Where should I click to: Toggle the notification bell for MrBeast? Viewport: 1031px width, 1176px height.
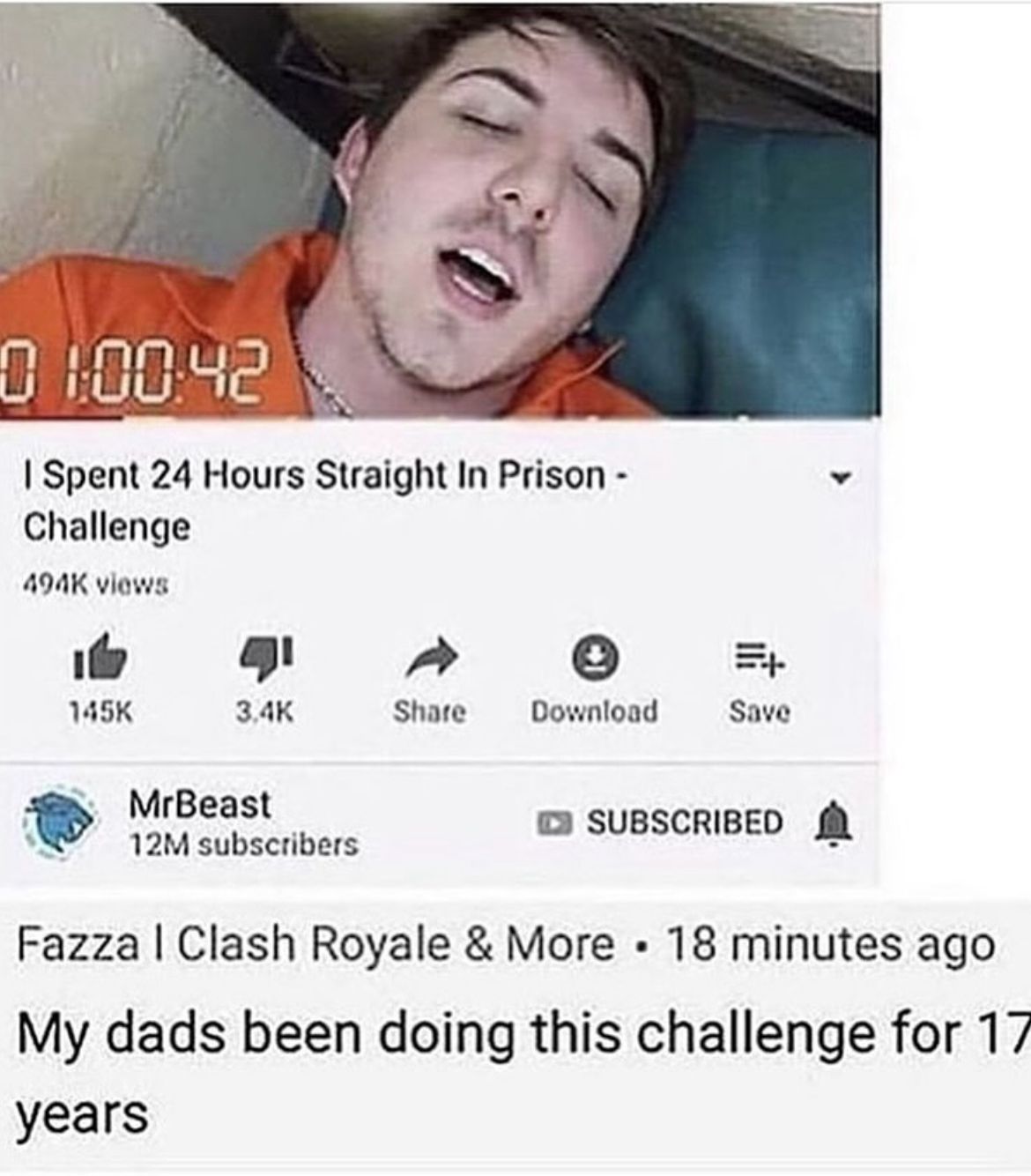point(832,822)
